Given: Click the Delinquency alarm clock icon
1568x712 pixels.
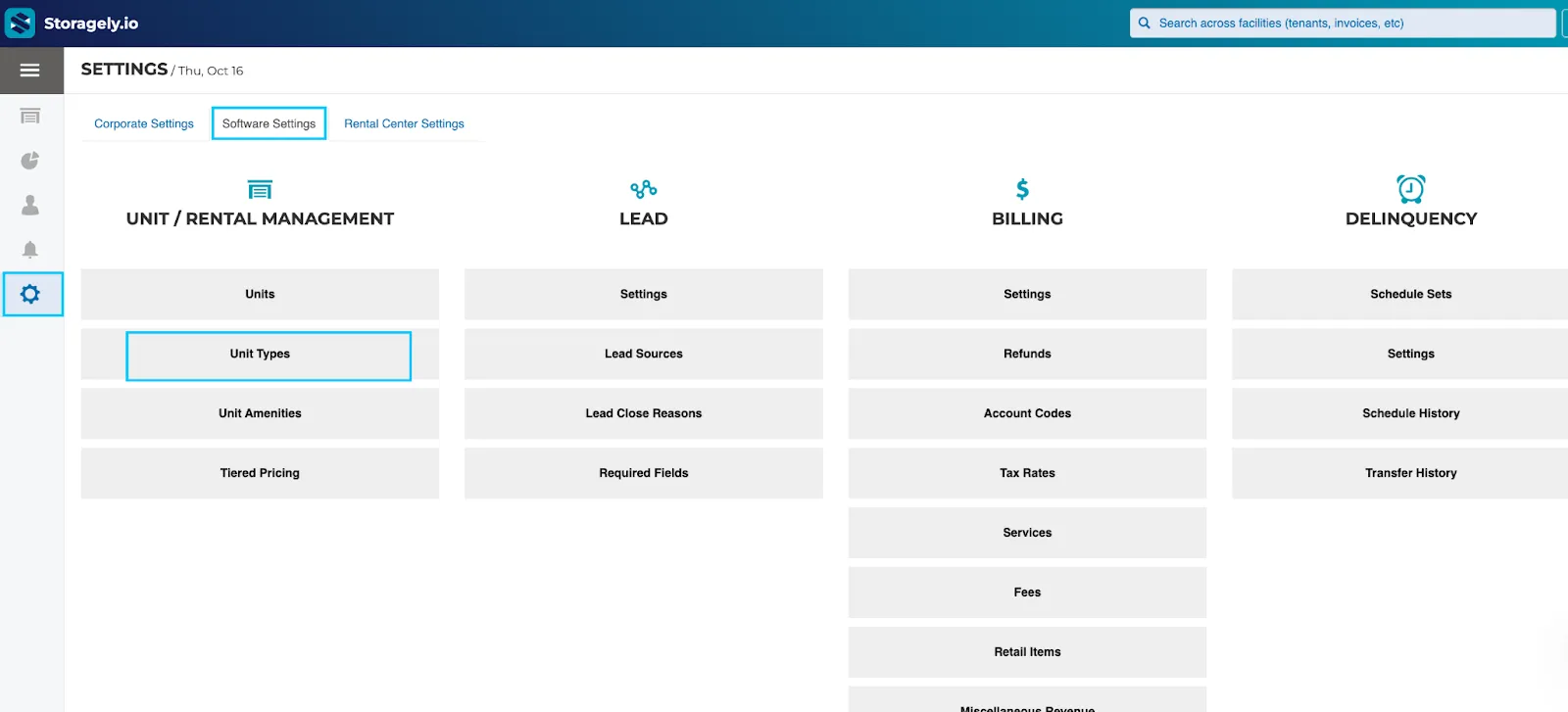Looking at the screenshot, I should pyautogui.click(x=1411, y=188).
